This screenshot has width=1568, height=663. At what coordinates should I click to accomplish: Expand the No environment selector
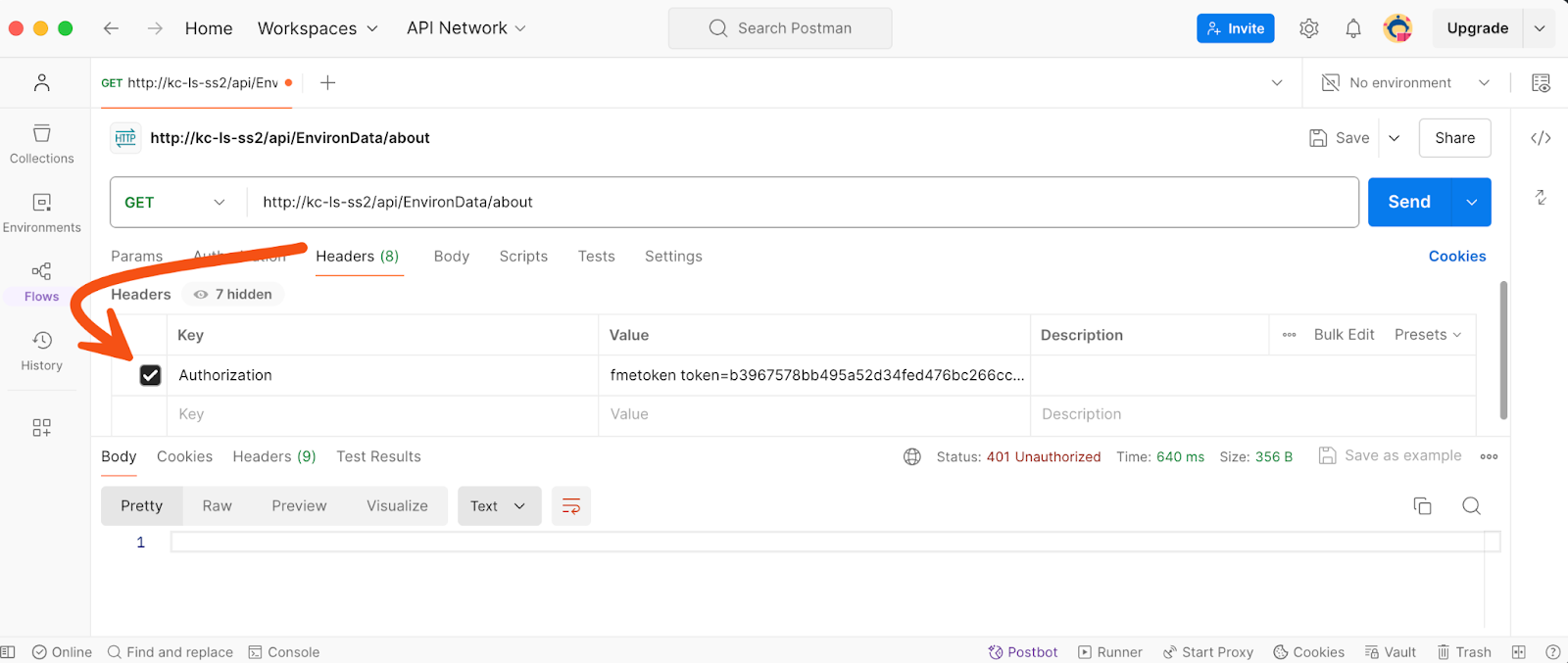point(1406,83)
